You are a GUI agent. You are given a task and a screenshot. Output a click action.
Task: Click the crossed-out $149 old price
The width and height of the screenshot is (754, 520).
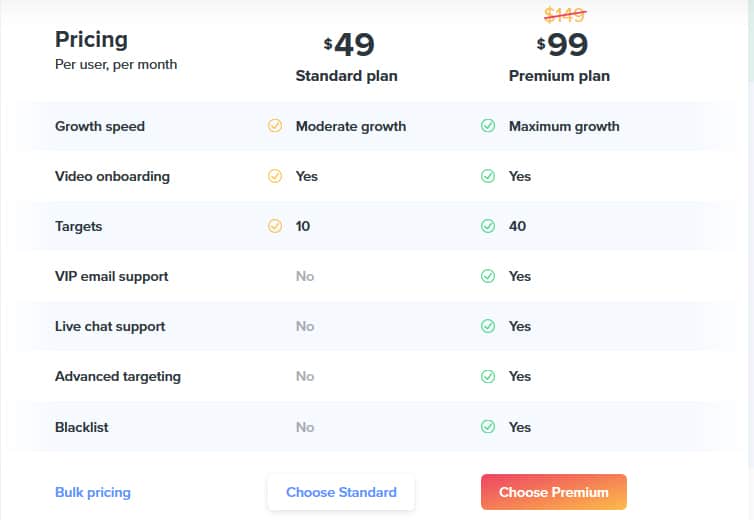(565, 15)
